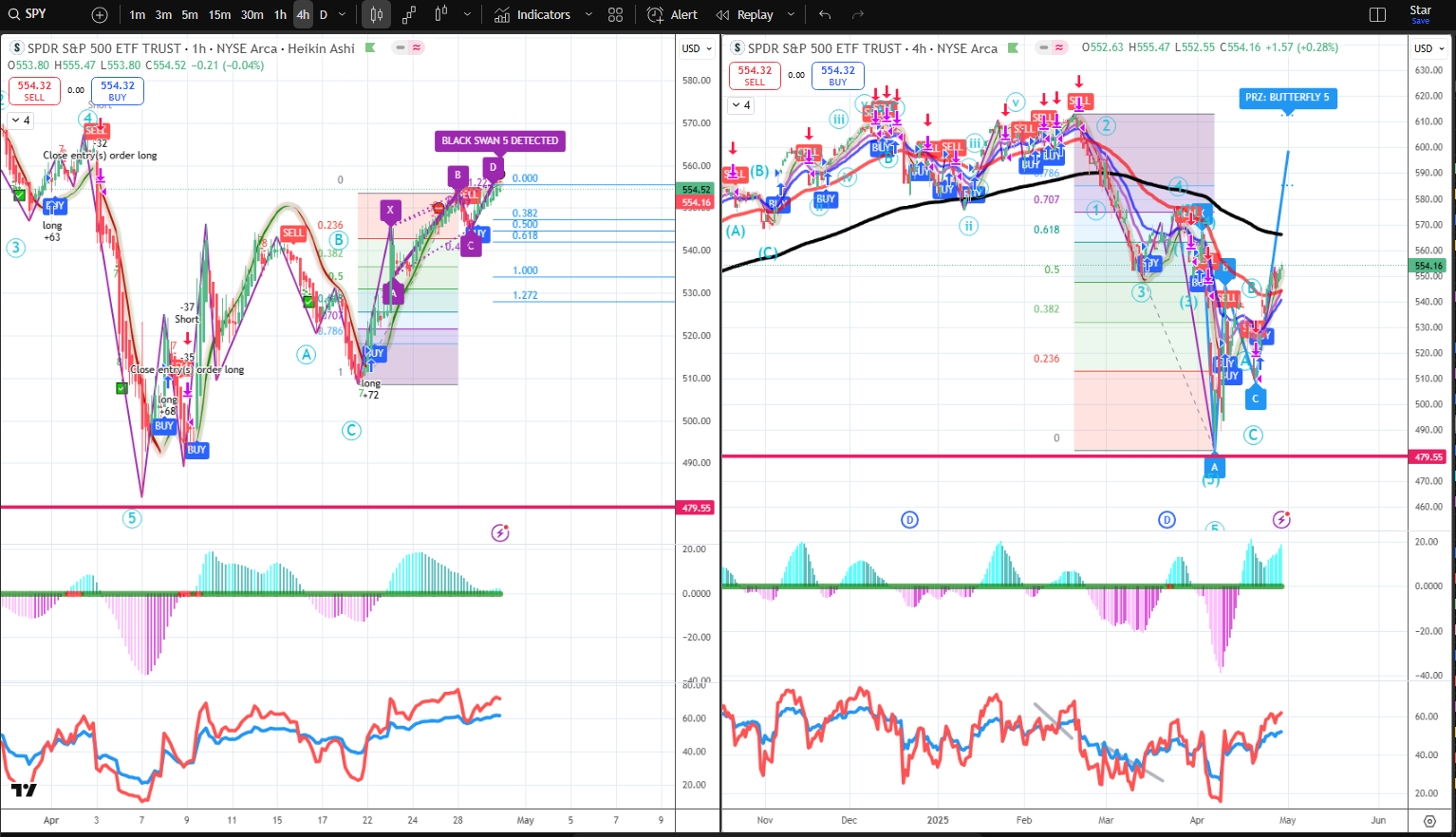
Task: Switch to the daily D timeframe
Action: [324, 14]
